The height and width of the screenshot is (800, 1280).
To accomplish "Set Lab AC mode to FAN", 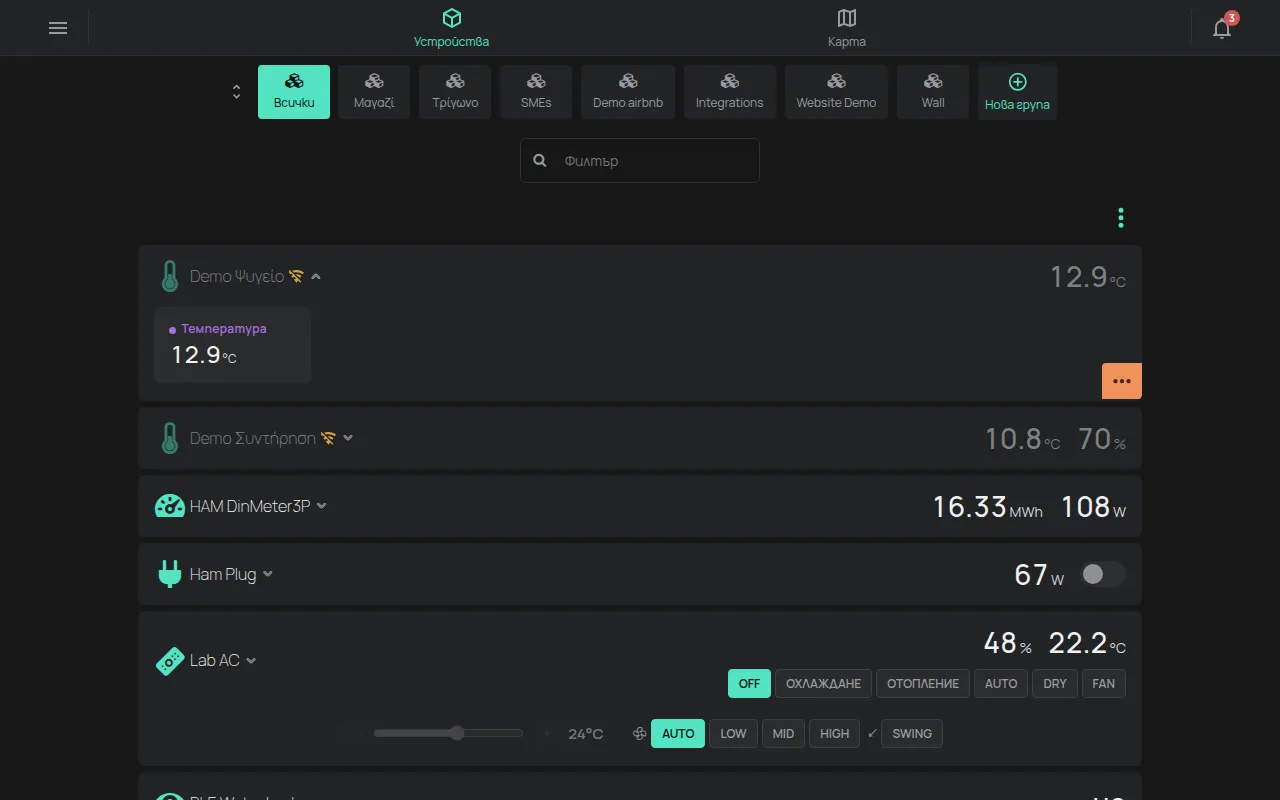I will (x=1104, y=684).
